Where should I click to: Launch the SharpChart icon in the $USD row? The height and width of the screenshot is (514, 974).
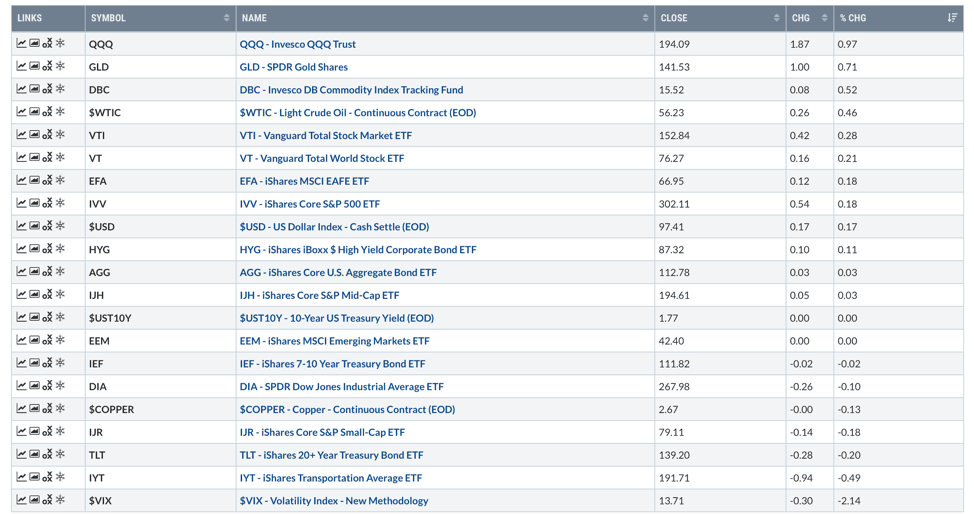pos(21,226)
